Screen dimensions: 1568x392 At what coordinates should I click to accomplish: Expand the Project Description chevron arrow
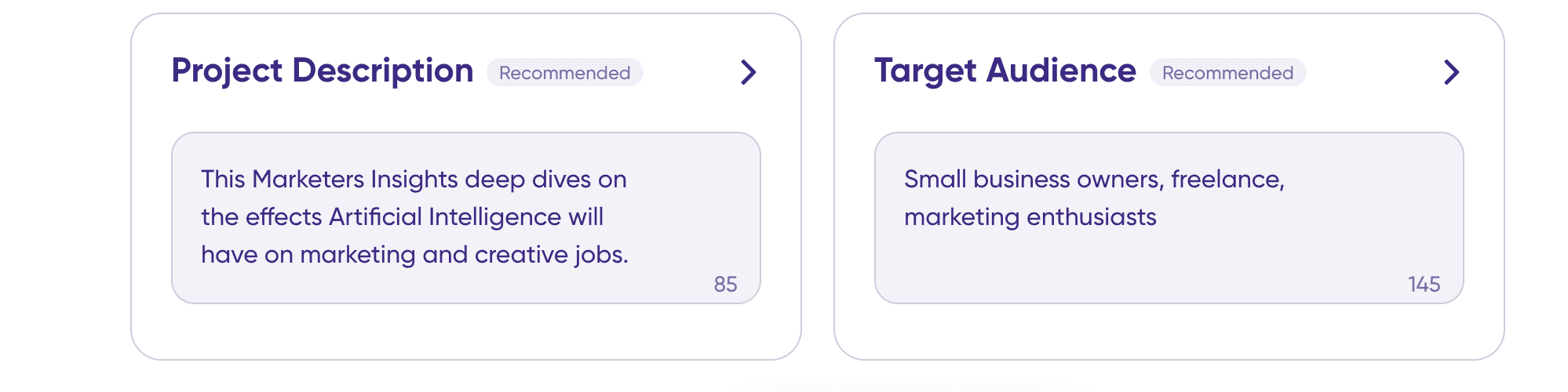point(749,73)
